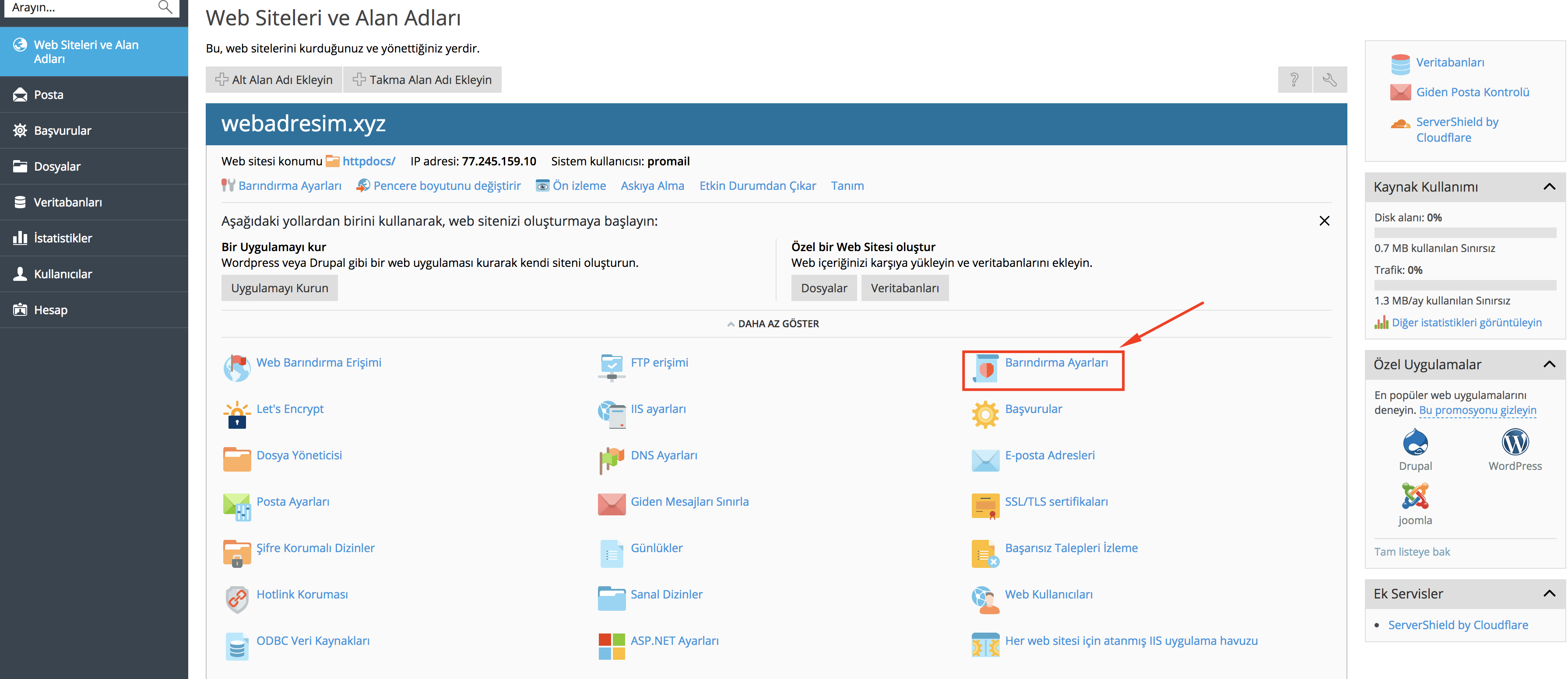Collapse the Ek Servisler panel
Screen dimensions: 1568x679
(1549, 593)
